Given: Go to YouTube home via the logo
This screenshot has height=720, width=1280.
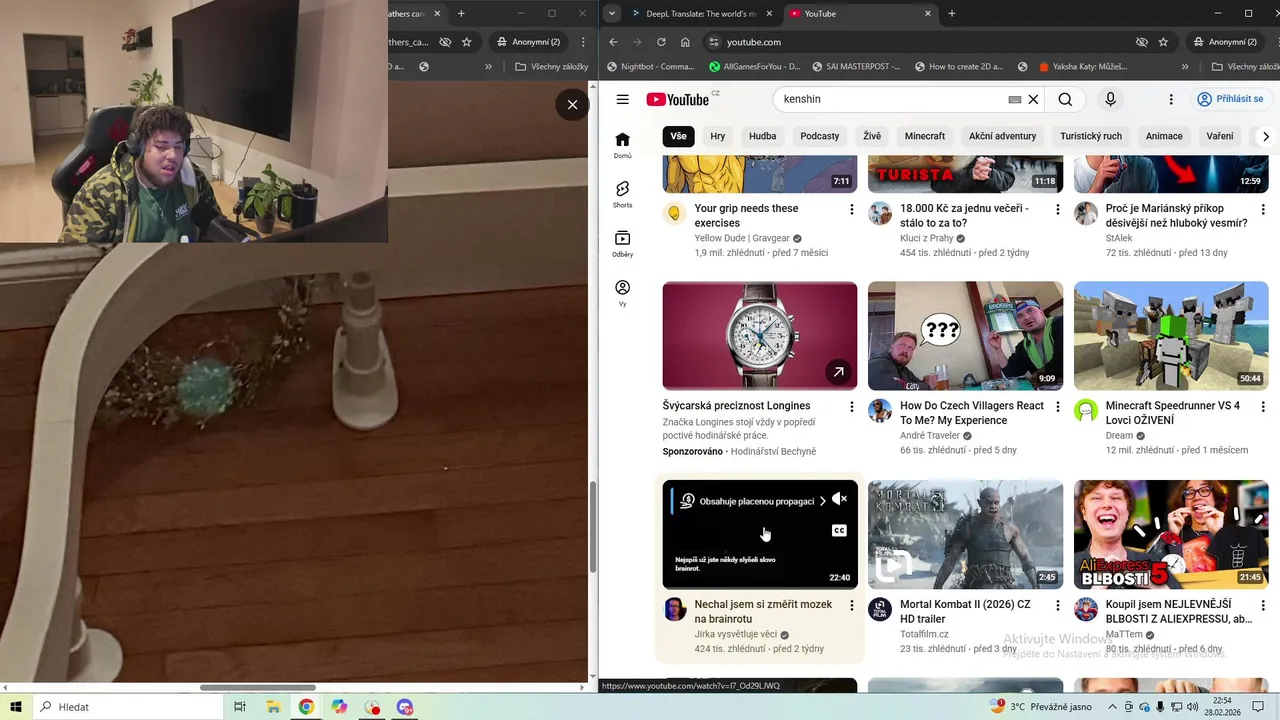Looking at the screenshot, I should [678, 99].
